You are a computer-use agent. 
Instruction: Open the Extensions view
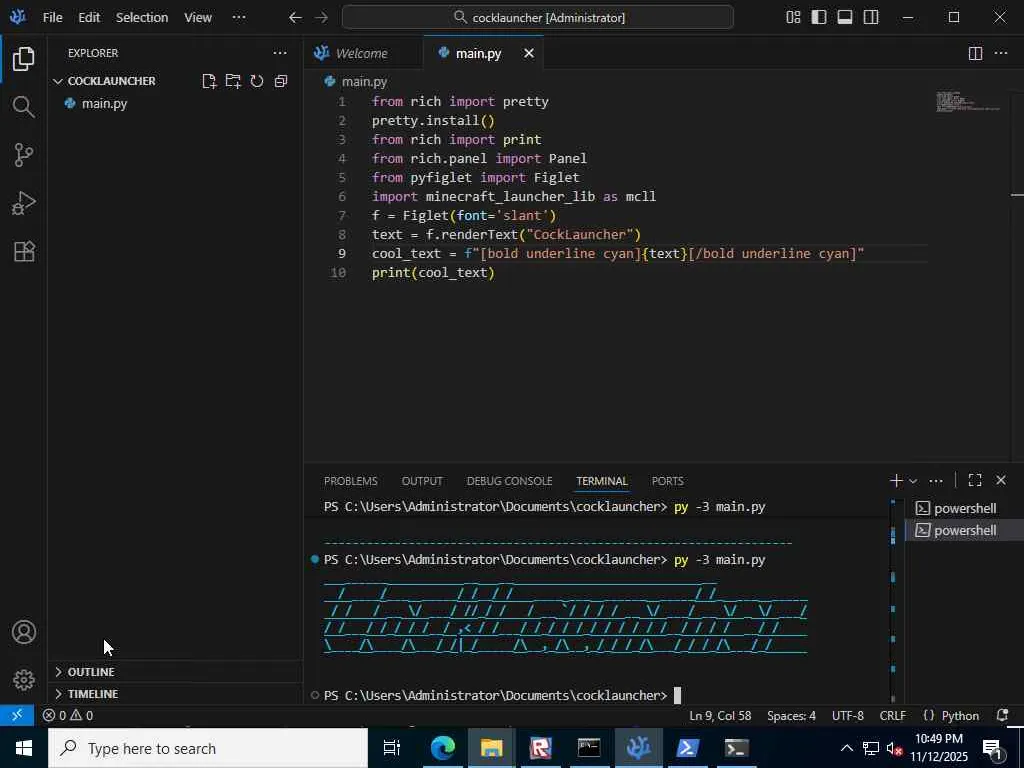tap(24, 251)
